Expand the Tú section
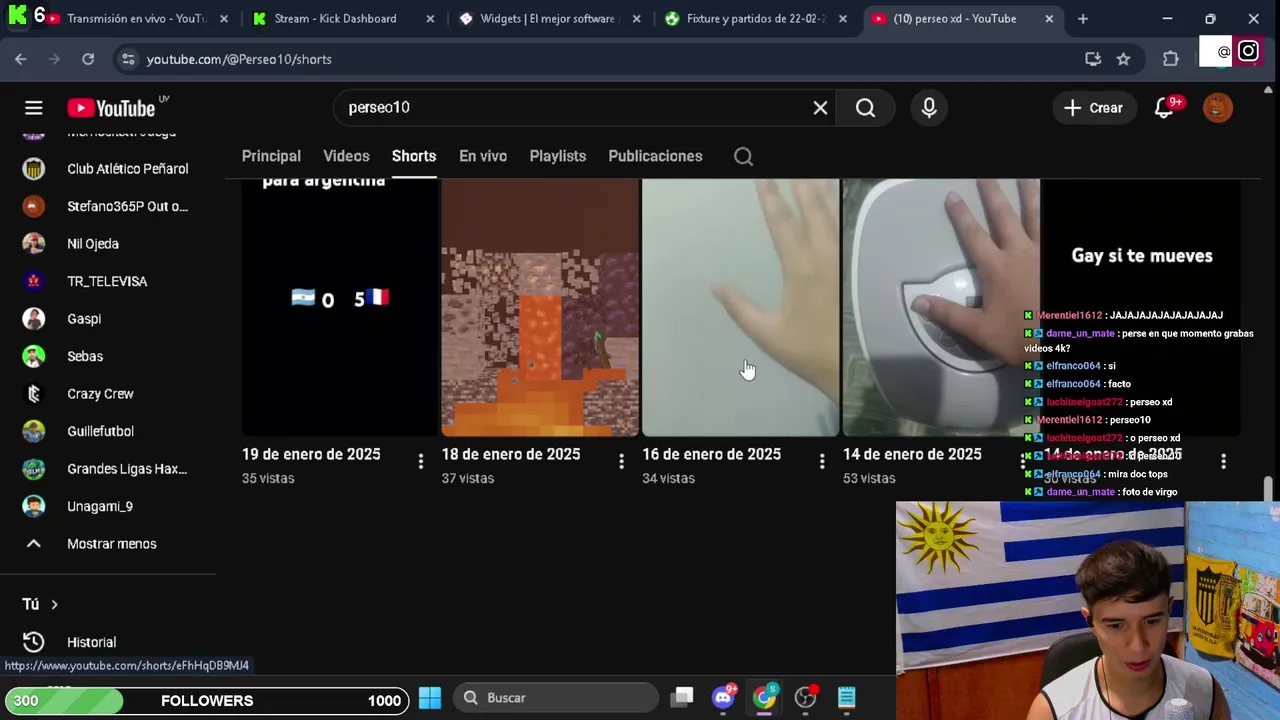Image resolution: width=1280 pixels, height=720 pixels. pos(41,604)
